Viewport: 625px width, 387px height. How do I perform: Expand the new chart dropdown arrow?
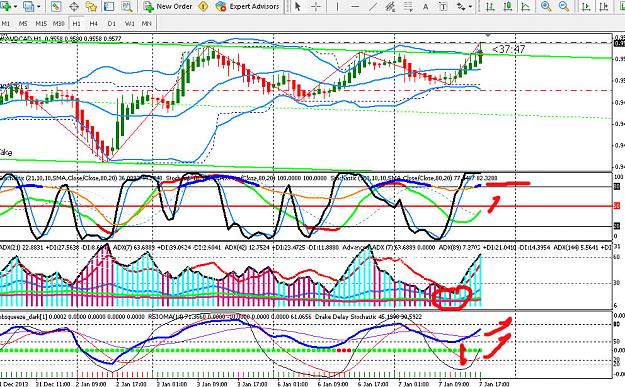(15, 6)
